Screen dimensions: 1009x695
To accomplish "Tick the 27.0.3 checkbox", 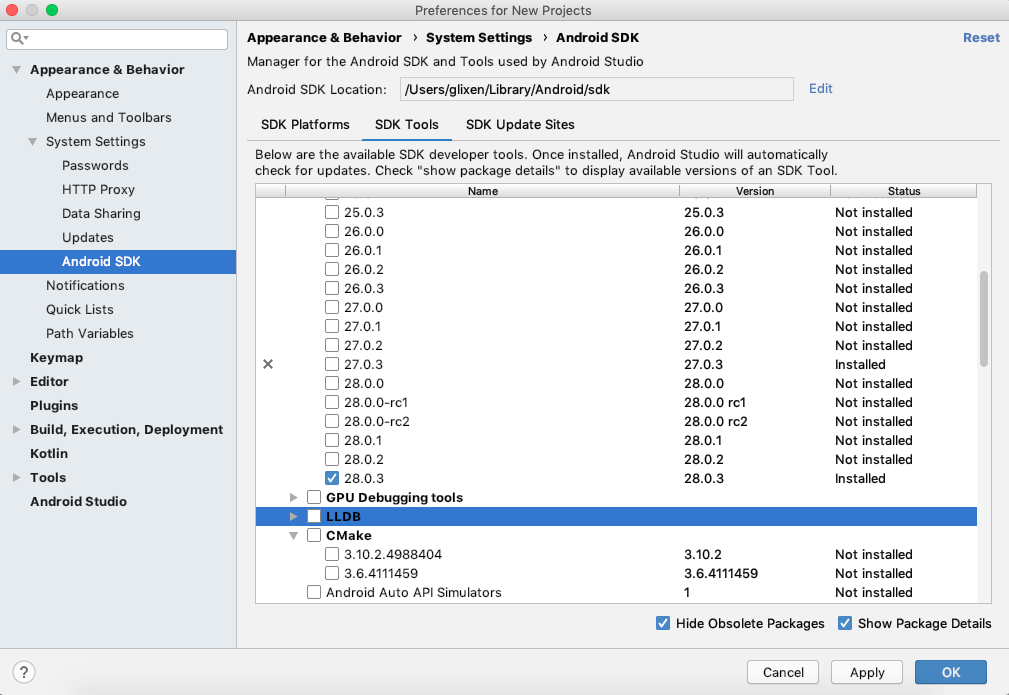I will point(332,364).
